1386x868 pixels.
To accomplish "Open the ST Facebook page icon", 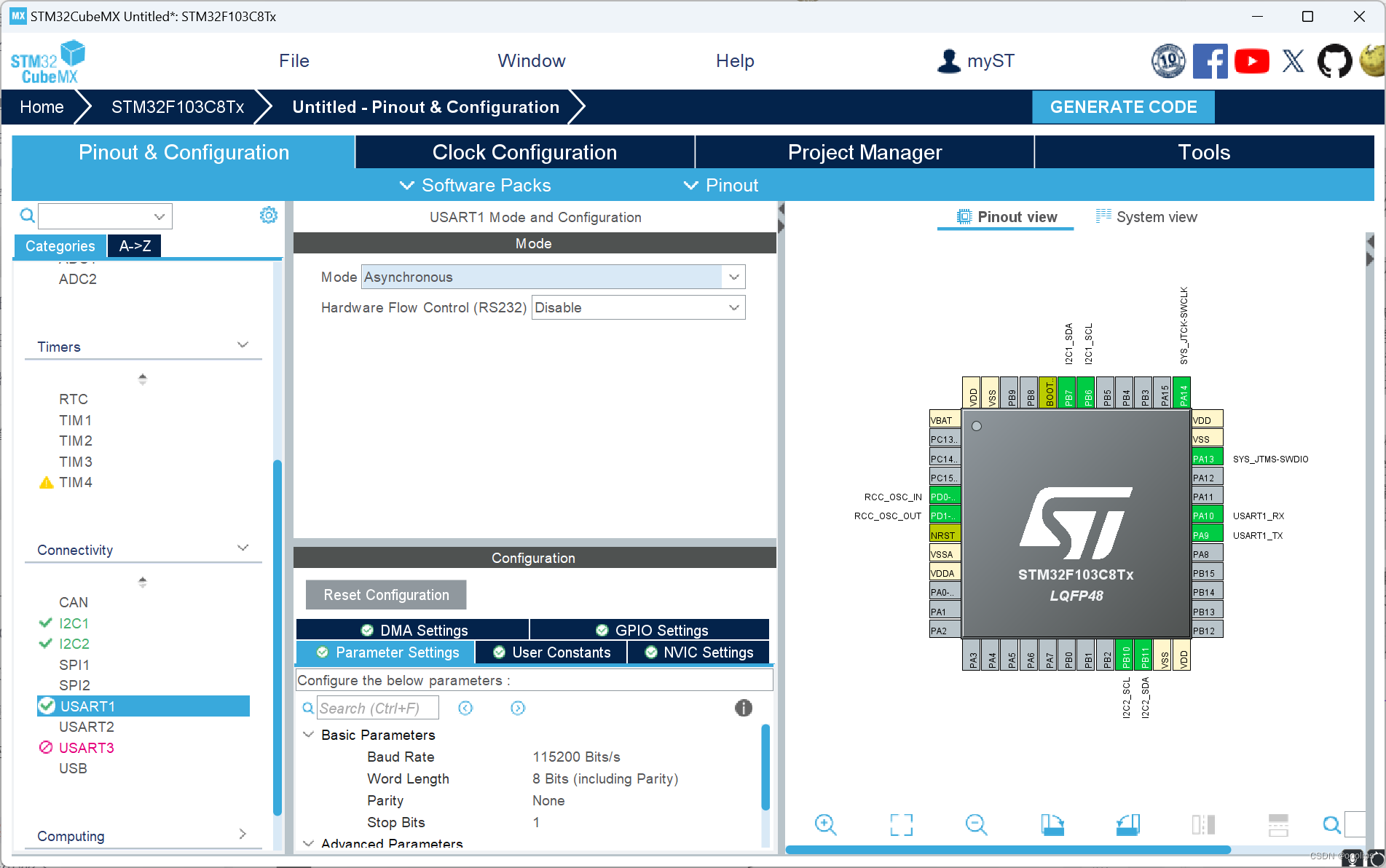I will tap(1210, 61).
